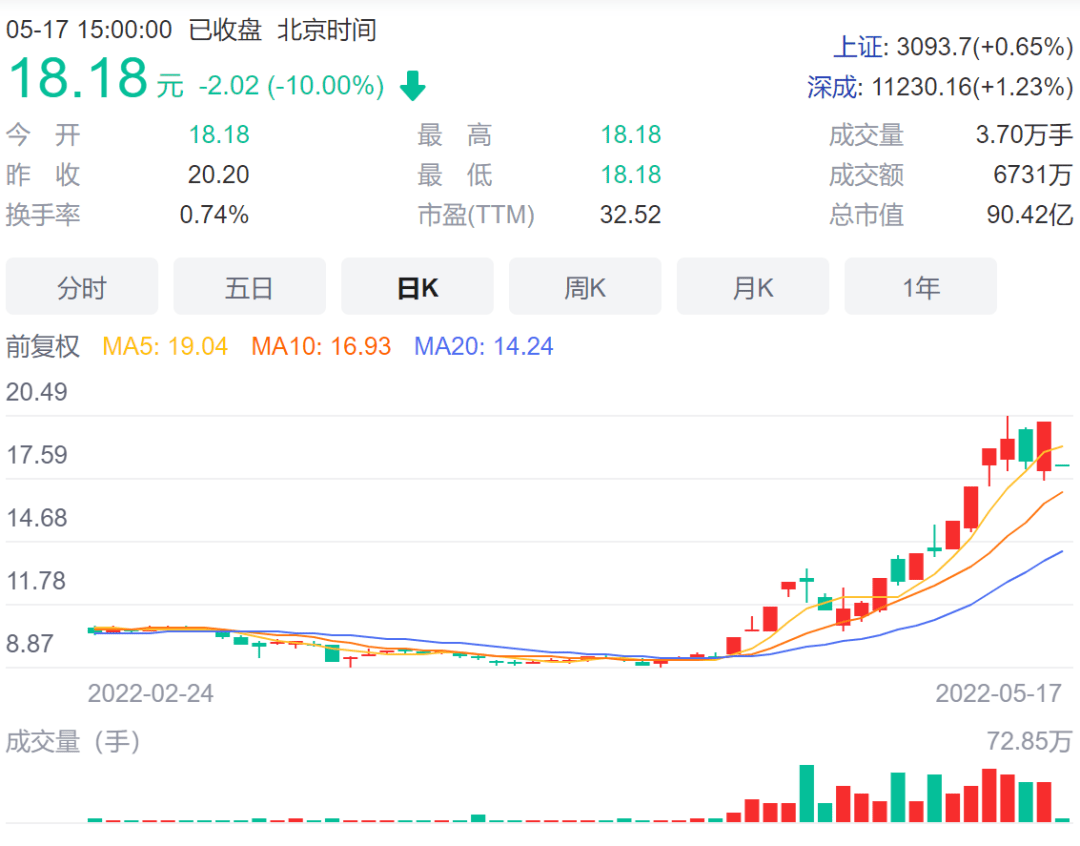The image size is (1080, 846).
Task: Click the 最低 price value
Action: [x=630, y=174]
